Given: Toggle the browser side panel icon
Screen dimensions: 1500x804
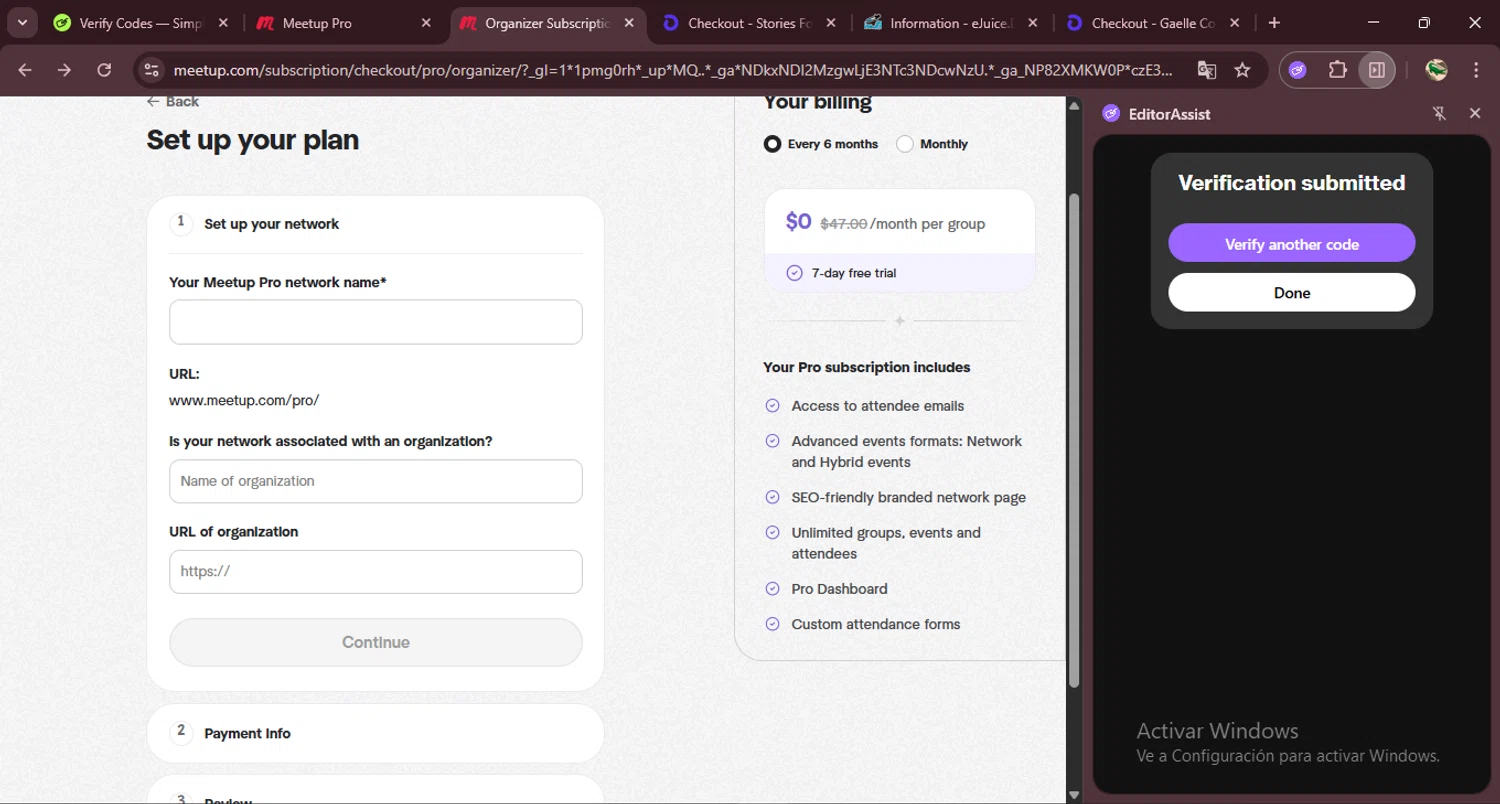Looking at the screenshot, I should coord(1377,70).
